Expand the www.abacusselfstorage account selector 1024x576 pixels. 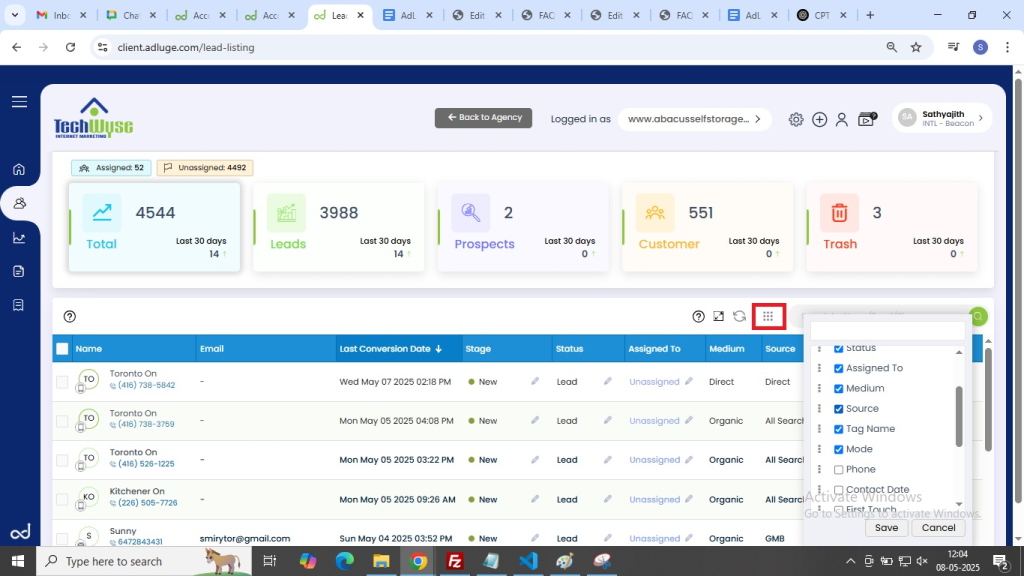click(x=694, y=119)
